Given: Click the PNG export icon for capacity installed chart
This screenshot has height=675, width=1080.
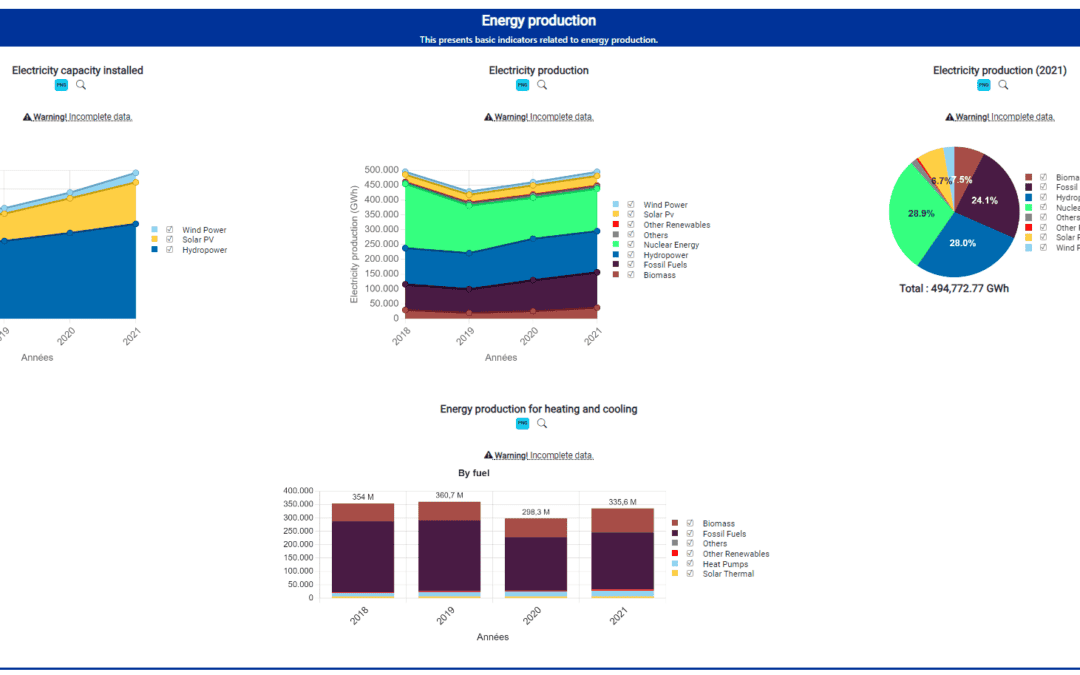Looking at the screenshot, I should 60,85.
